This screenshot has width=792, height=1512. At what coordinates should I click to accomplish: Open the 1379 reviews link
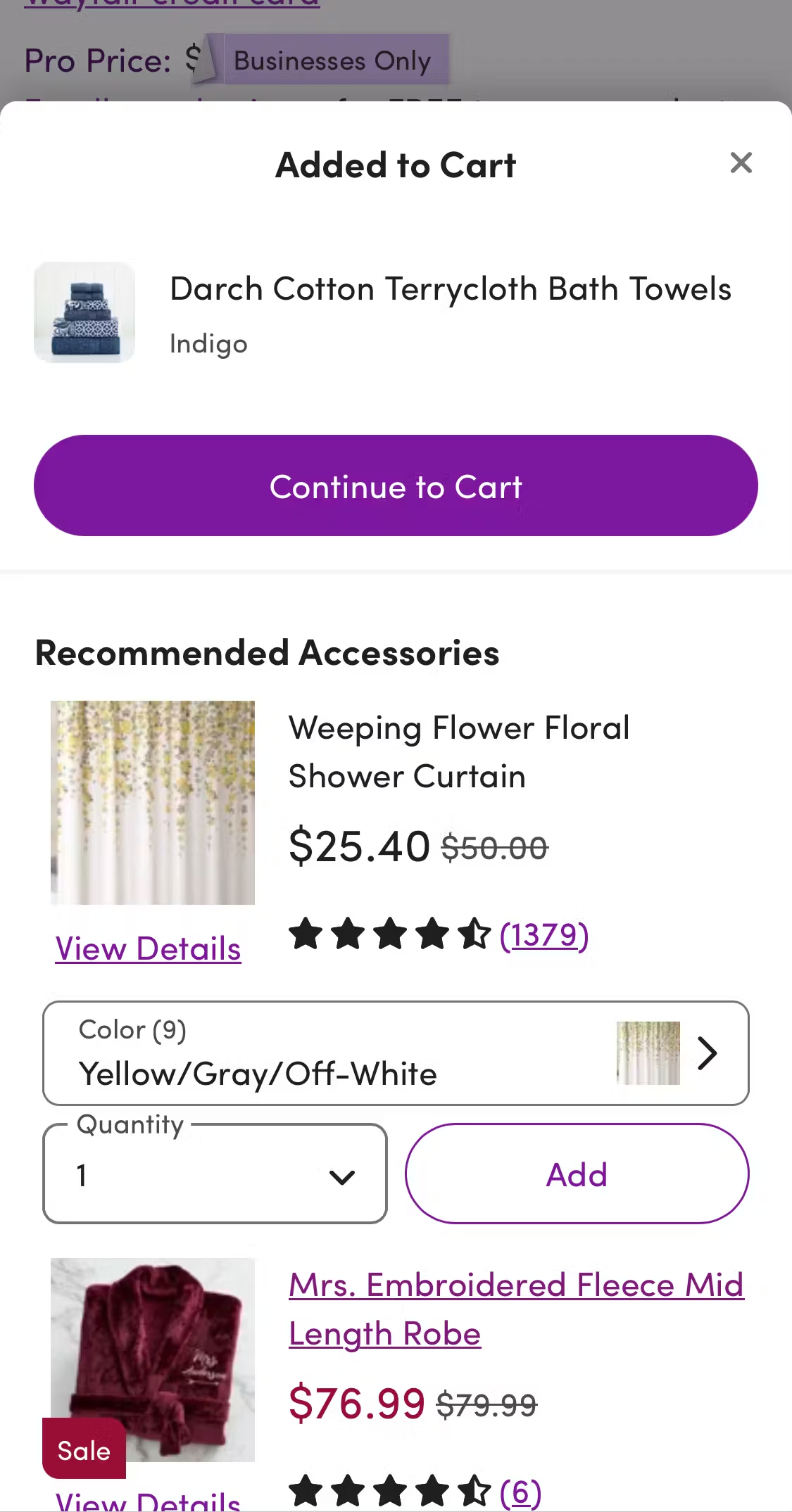[x=544, y=935]
